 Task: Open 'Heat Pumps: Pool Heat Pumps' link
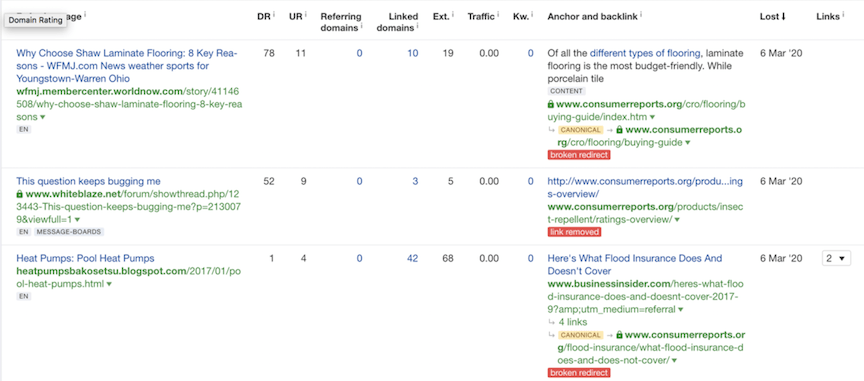click(85, 258)
